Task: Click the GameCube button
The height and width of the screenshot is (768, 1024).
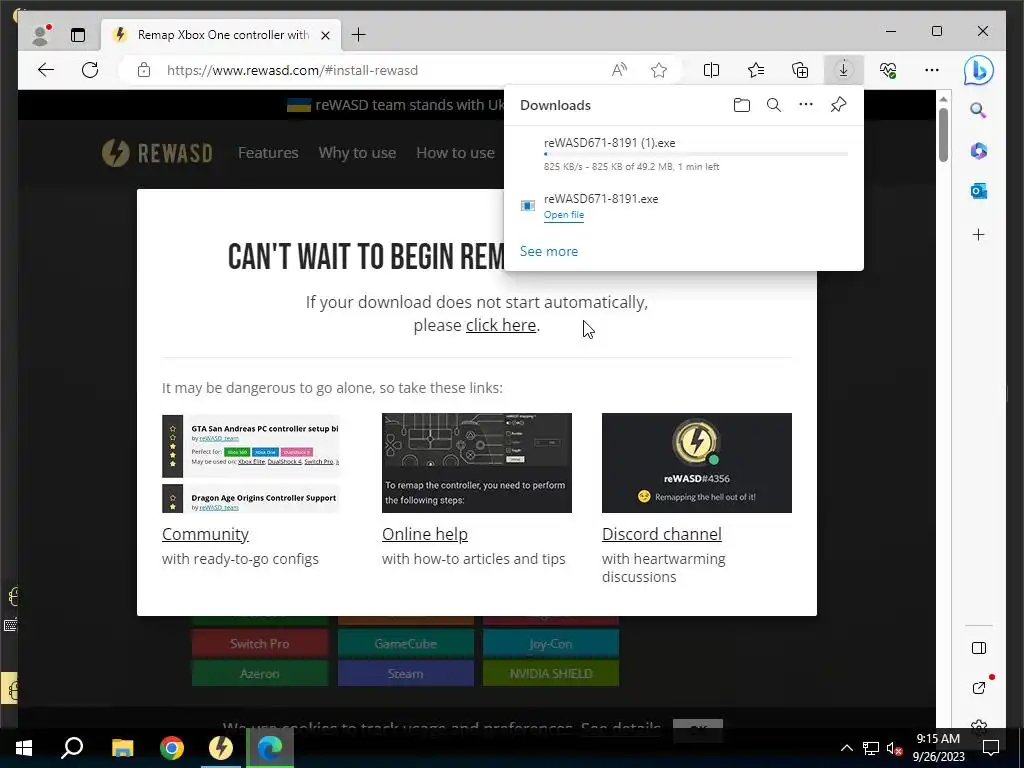Action: (x=406, y=643)
